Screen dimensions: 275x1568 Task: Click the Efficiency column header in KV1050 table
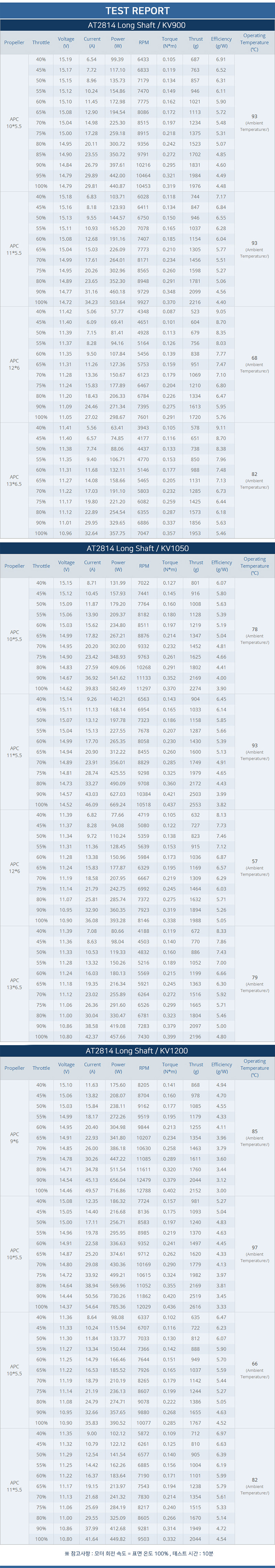(221, 566)
